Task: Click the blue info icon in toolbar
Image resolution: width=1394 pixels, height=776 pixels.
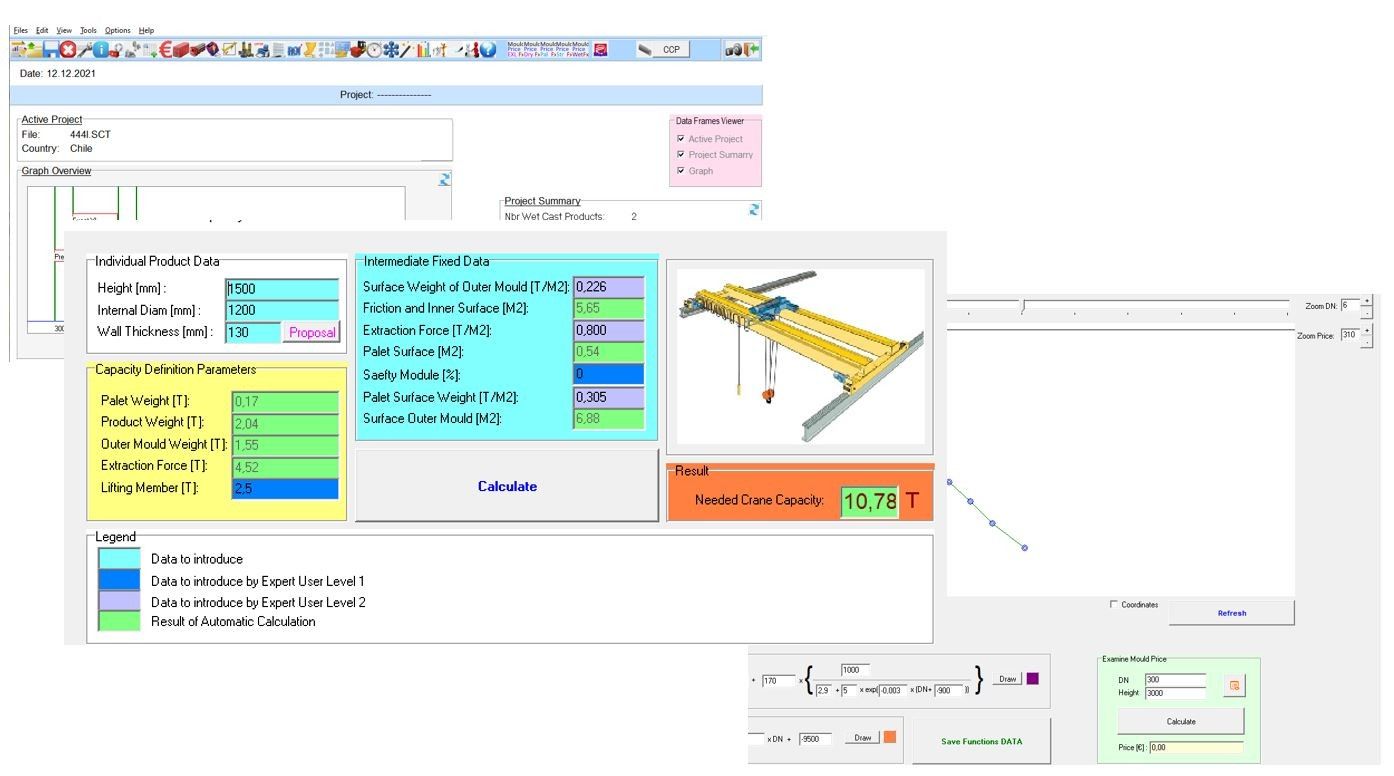Action: (x=100, y=50)
